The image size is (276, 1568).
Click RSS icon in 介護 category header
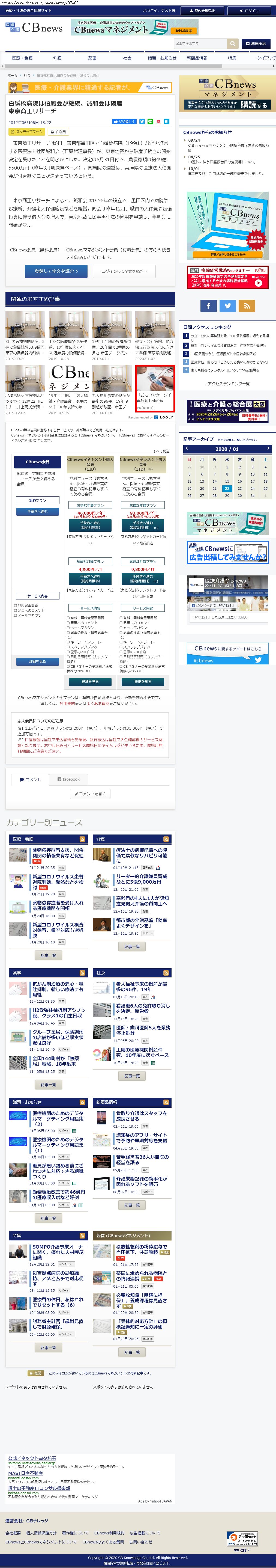tap(166, 839)
